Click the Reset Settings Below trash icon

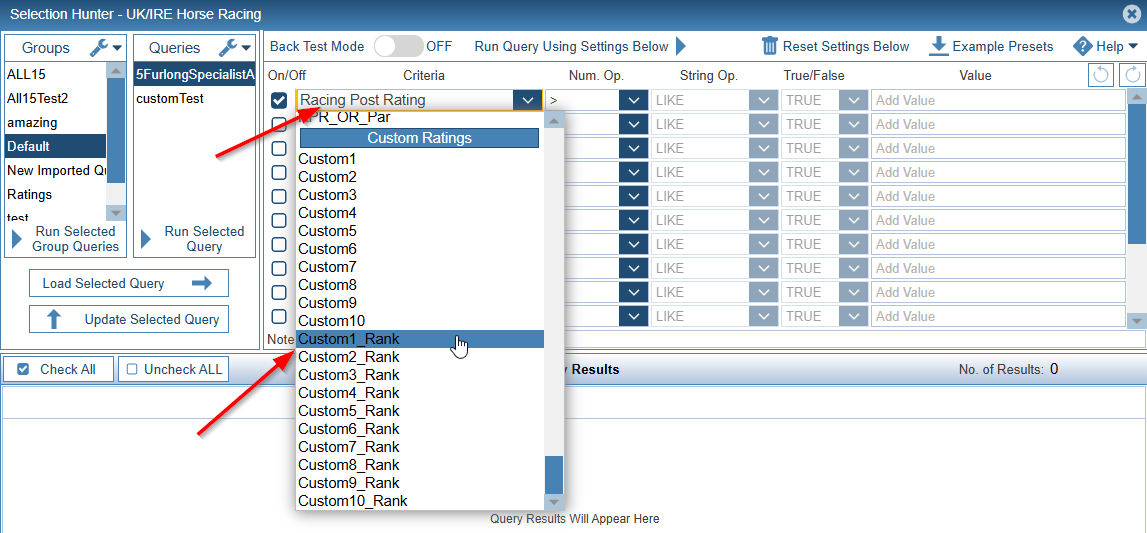[770, 46]
